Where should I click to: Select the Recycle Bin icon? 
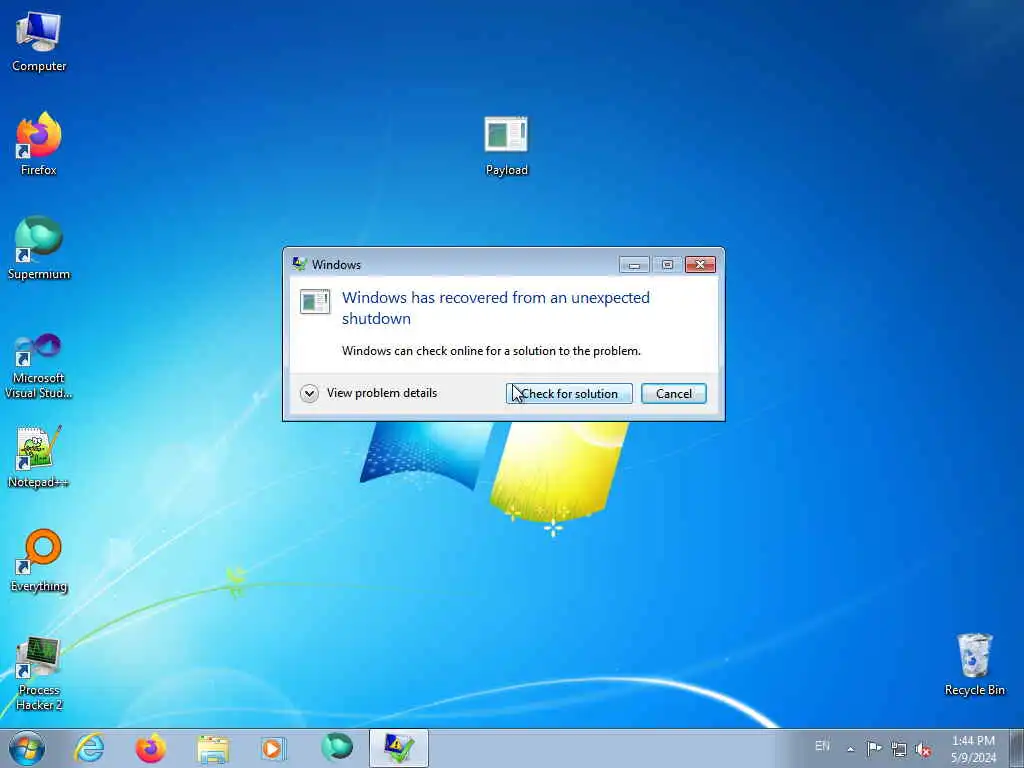974,664
